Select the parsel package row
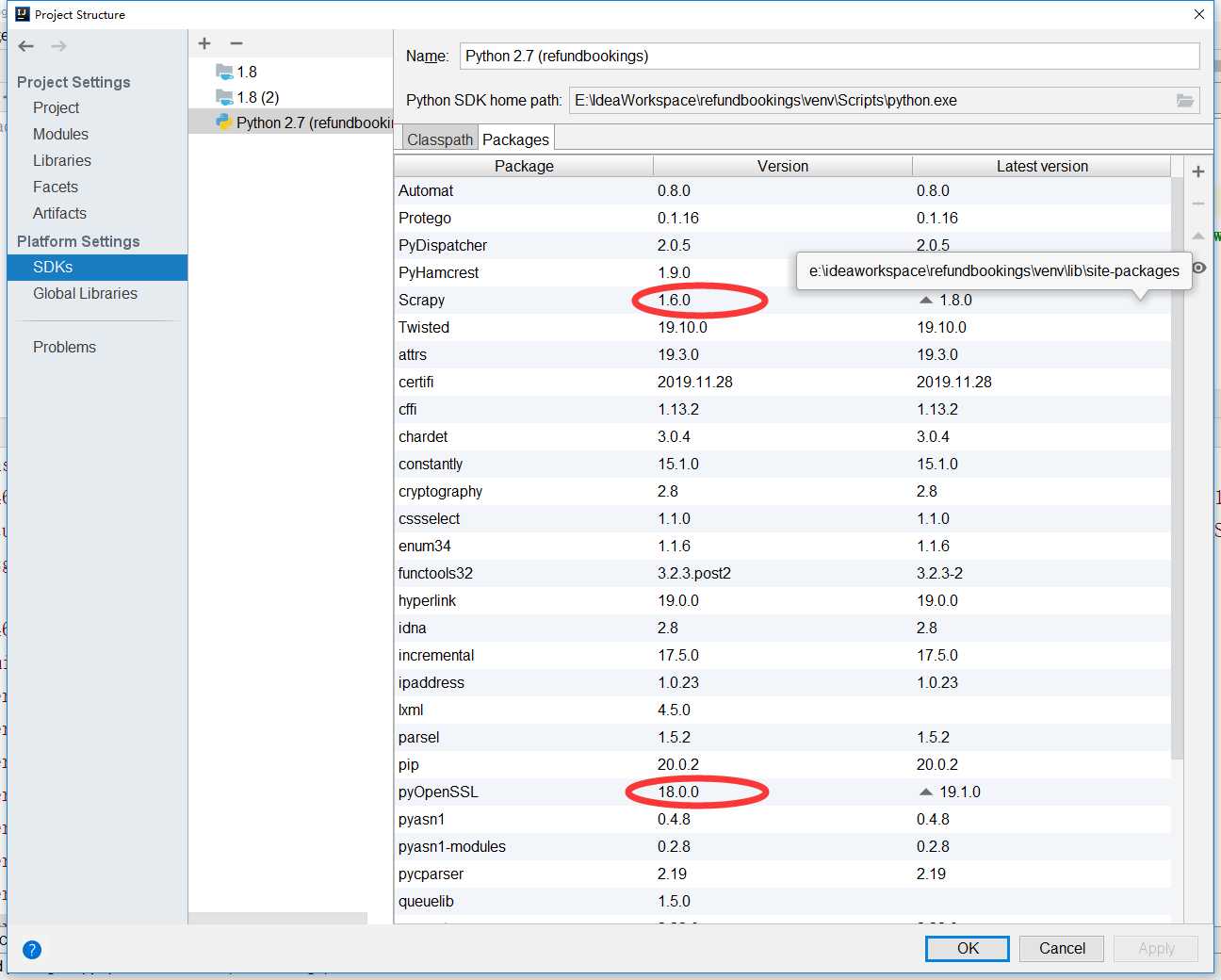Viewport: 1221px width, 980px height. (x=783, y=737)
